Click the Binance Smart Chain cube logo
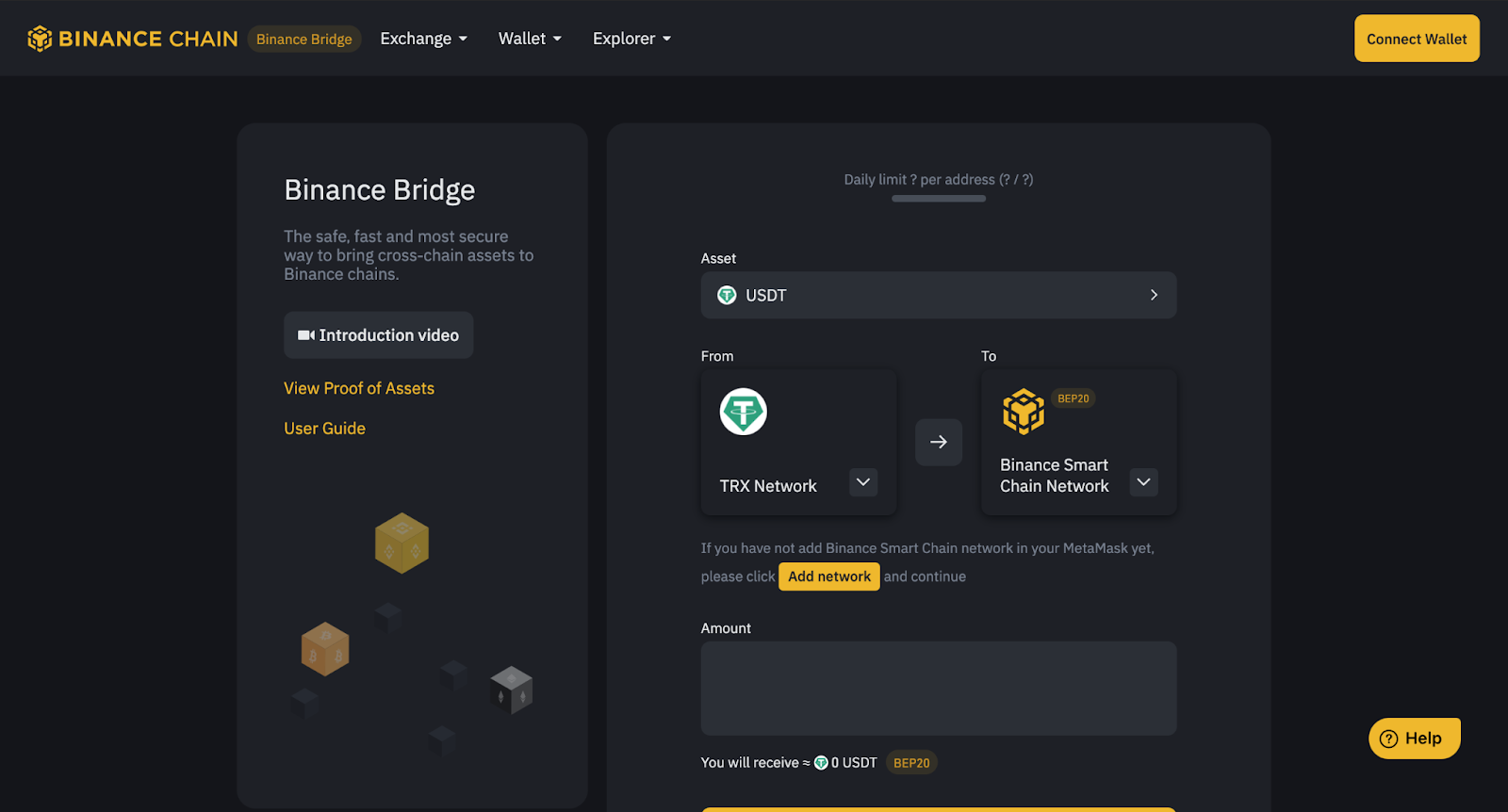Image resolution: width=1508 pixels, height=812 pixels. click(x=1024, y=412)
